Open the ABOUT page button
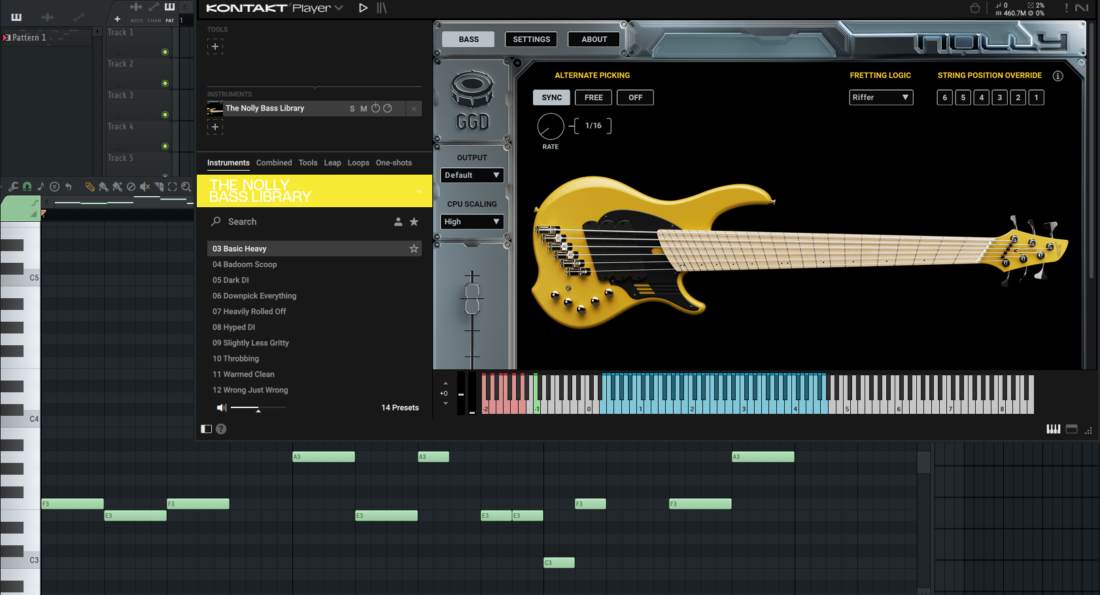The image size is (1100, 595). tap(594, 39)
